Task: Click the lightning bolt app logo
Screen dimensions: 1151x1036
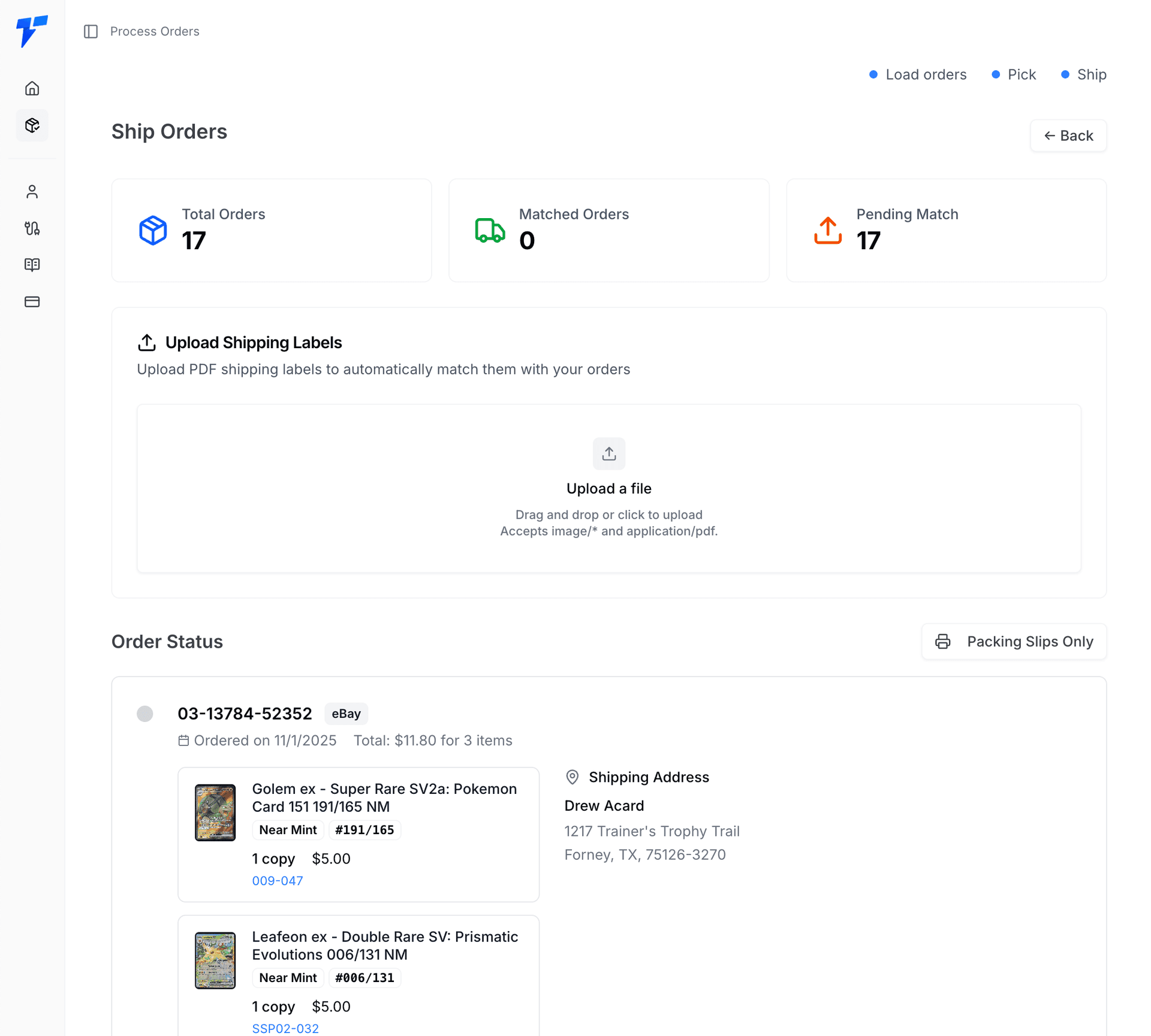Action: pyautogui.click(x=32, y=31)
